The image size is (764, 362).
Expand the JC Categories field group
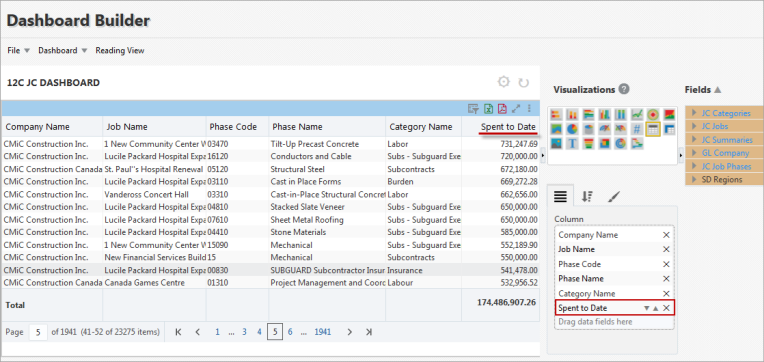(x=695, y=113)
